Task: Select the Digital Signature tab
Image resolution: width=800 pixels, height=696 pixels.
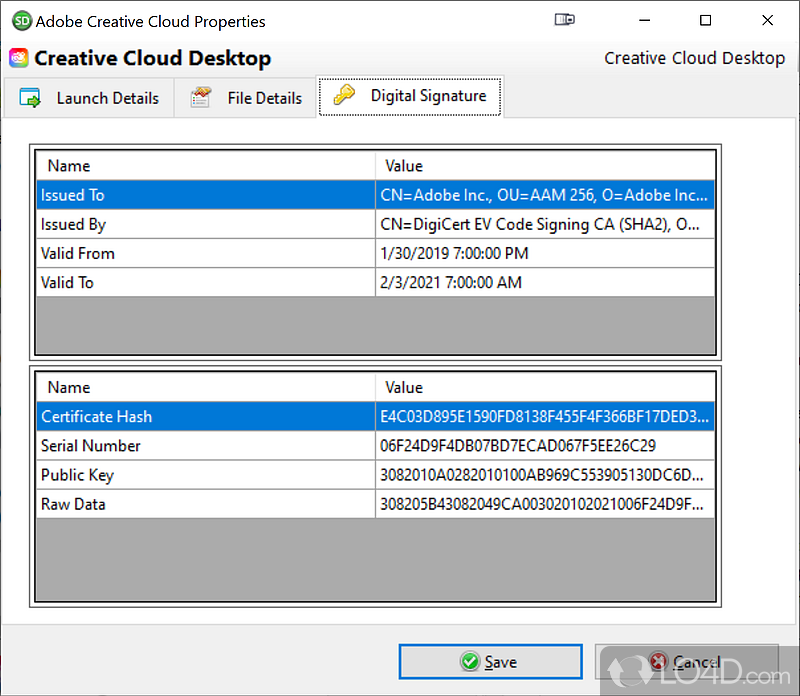Action: coord(410,96)
